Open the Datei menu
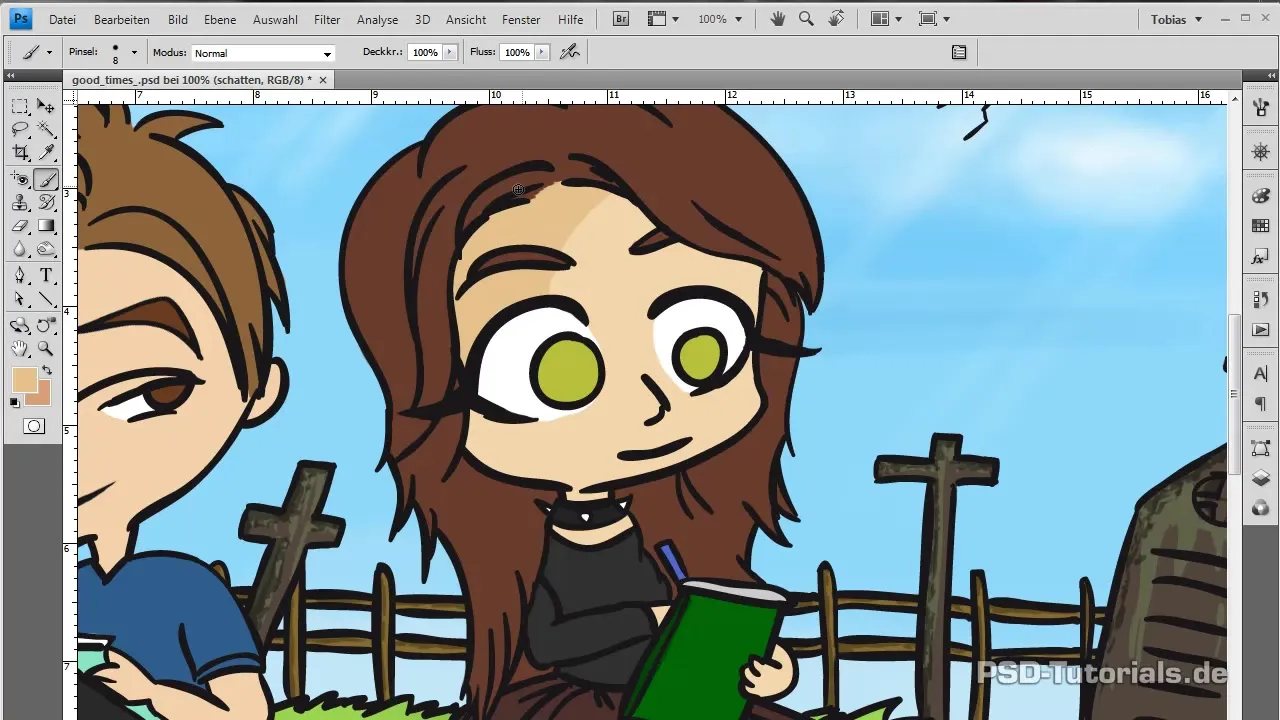This screenshot has width=1280, height=720. [62, 19]
